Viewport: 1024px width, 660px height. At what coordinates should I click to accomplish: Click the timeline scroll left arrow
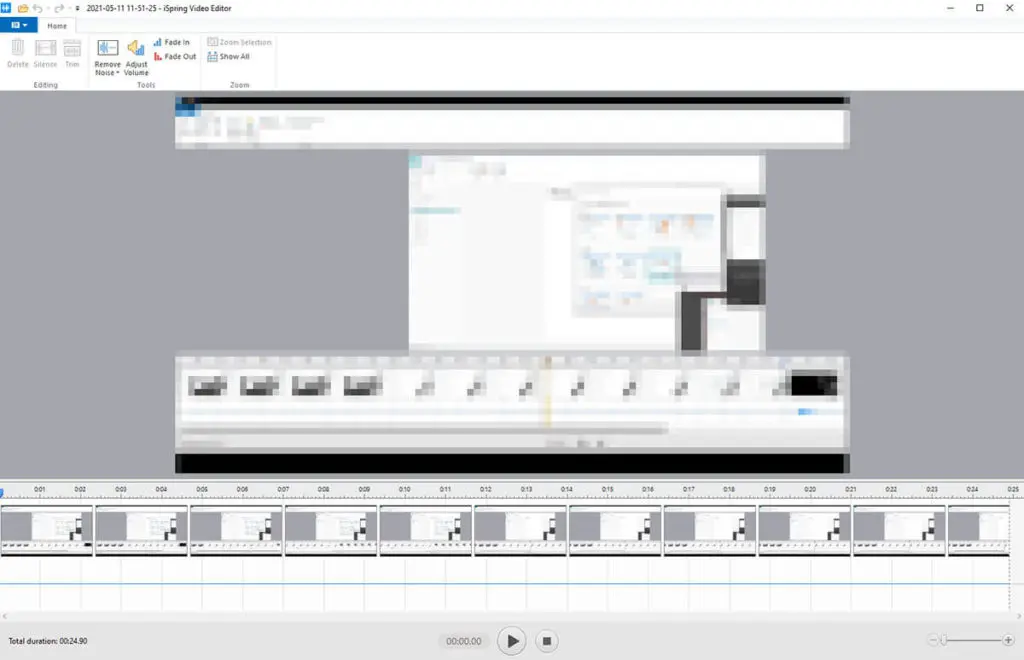point(5,616)
